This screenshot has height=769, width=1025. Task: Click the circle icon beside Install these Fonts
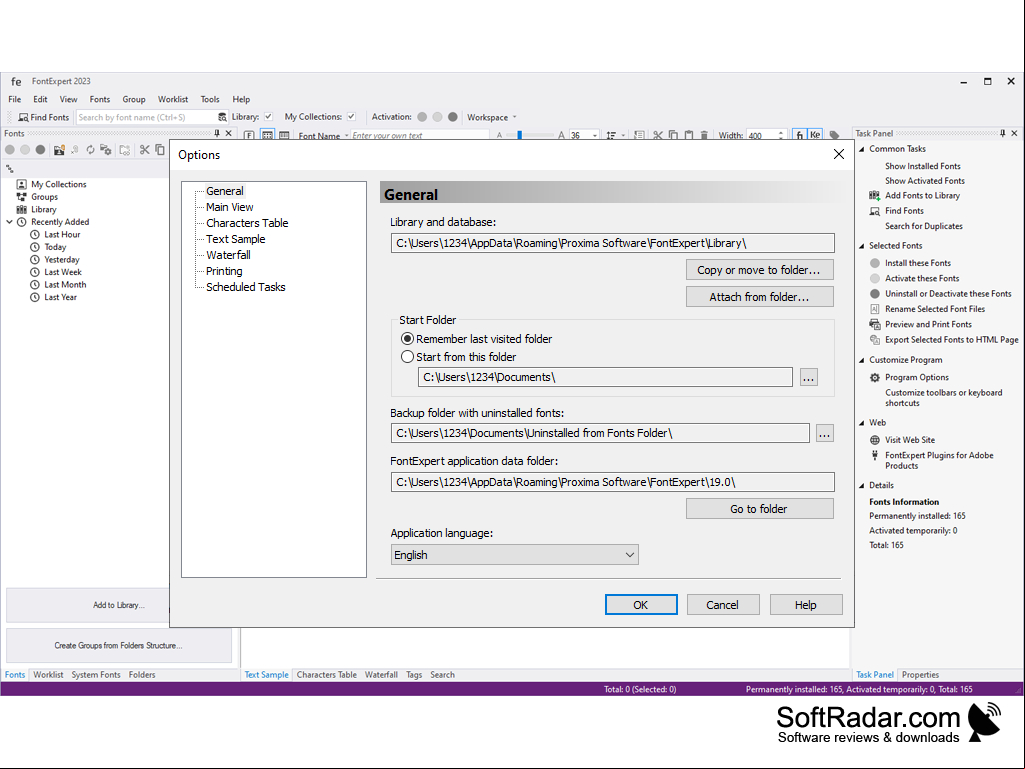click(875, 263)
